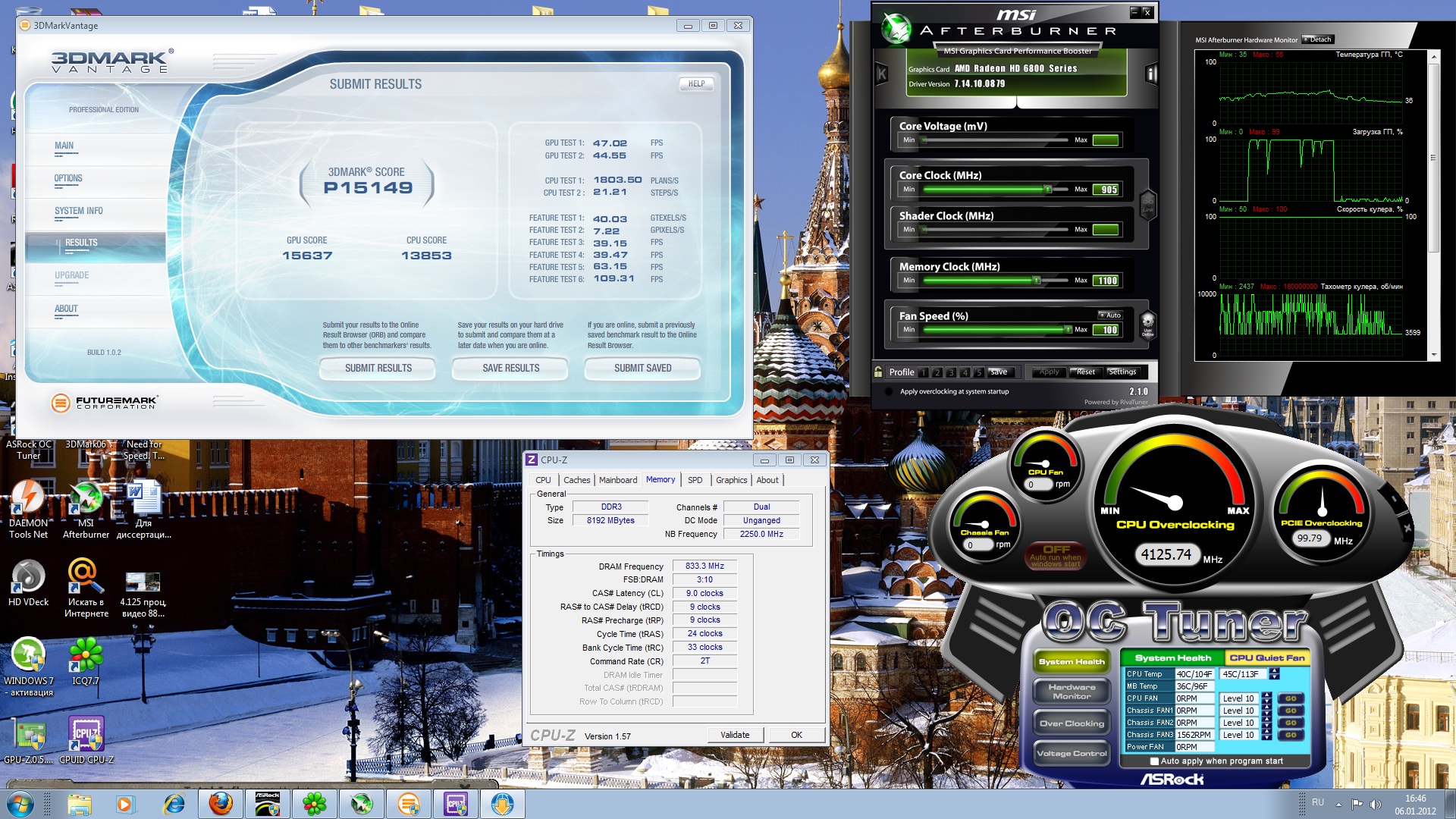
Task: Switch to CPU-Z Mainboard tab
Action: pos(617,480)
